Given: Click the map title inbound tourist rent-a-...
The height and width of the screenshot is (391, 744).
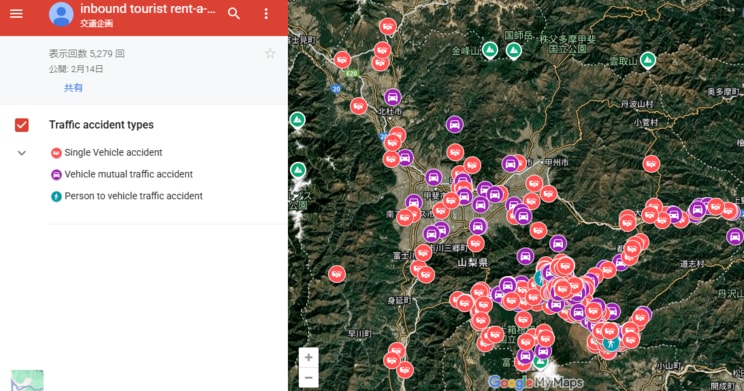Looking at the screenshot, I should click(148, 9).
